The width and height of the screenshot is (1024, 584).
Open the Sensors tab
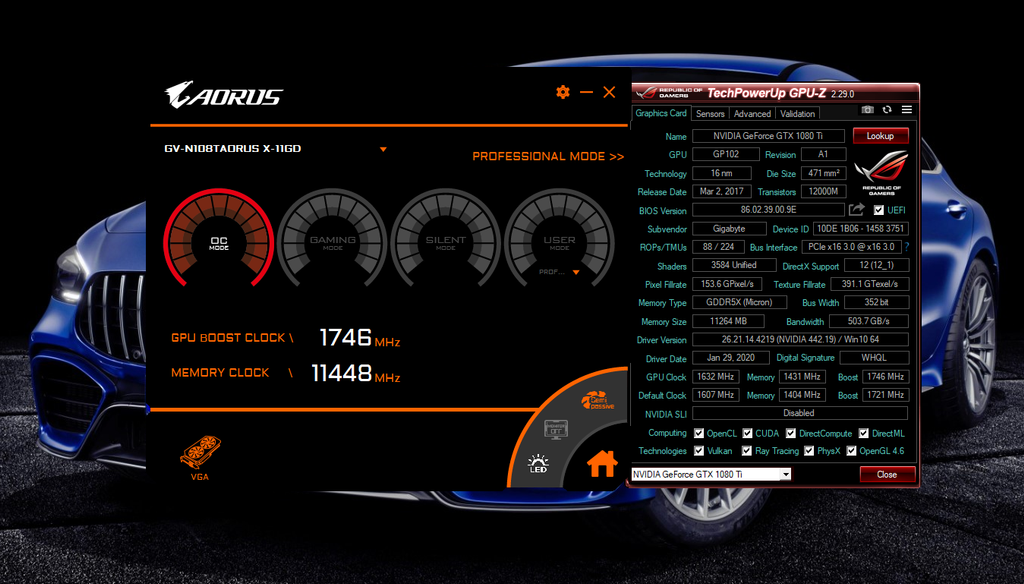click(710, 114)
